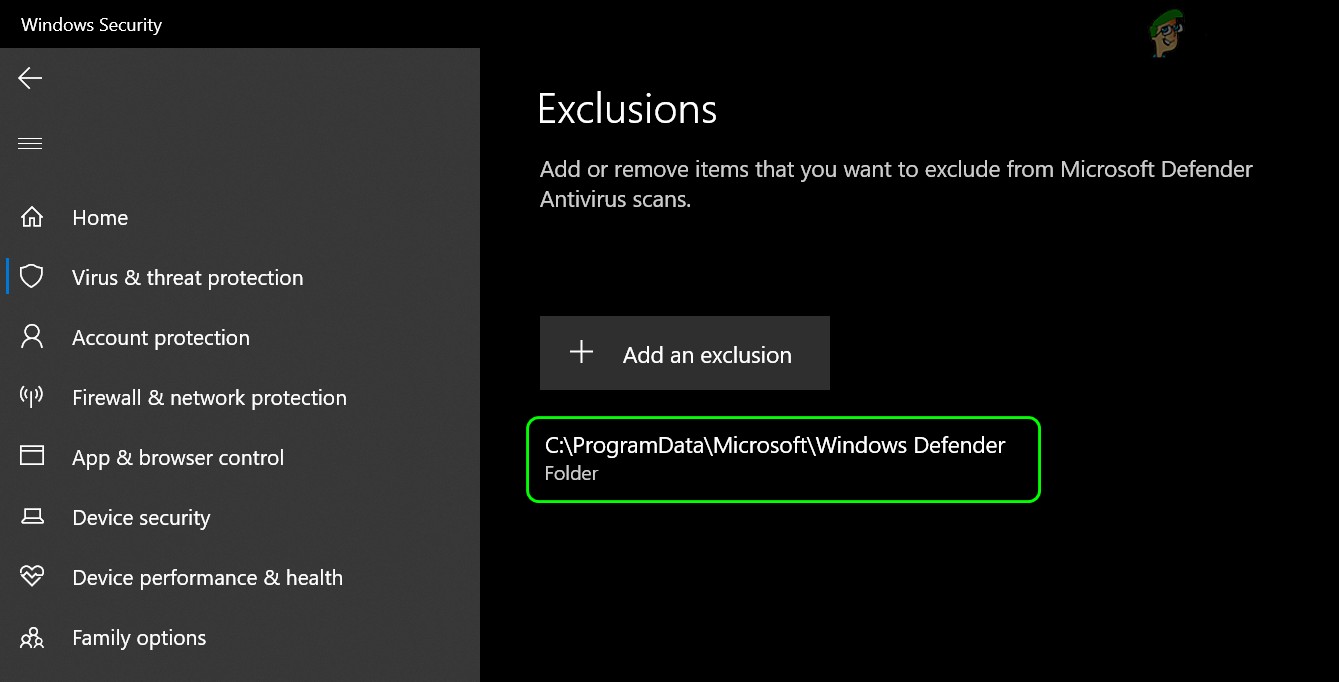Click the Windows Security window title

[91, 25]
